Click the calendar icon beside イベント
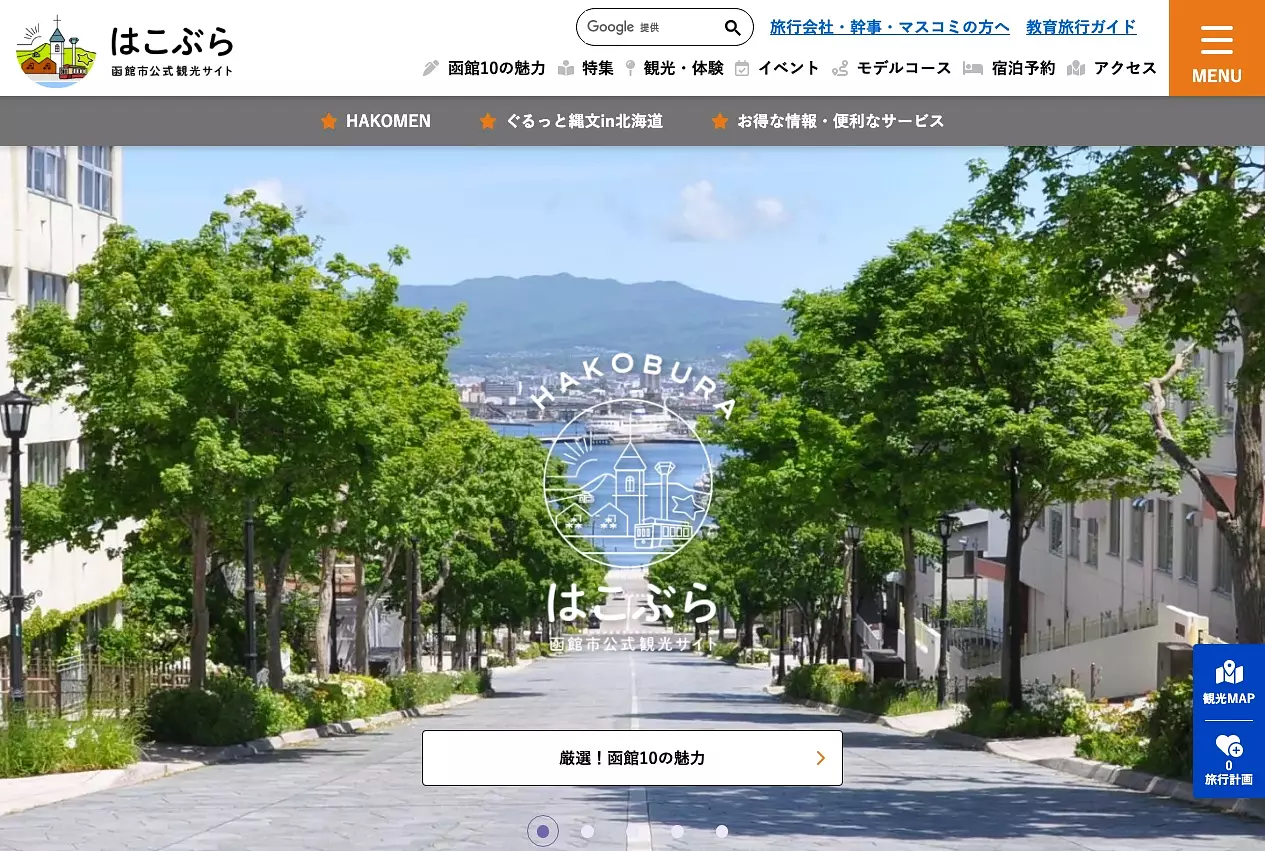The width and height of the screenshot is (1265, 851). (x=742, y=68)
